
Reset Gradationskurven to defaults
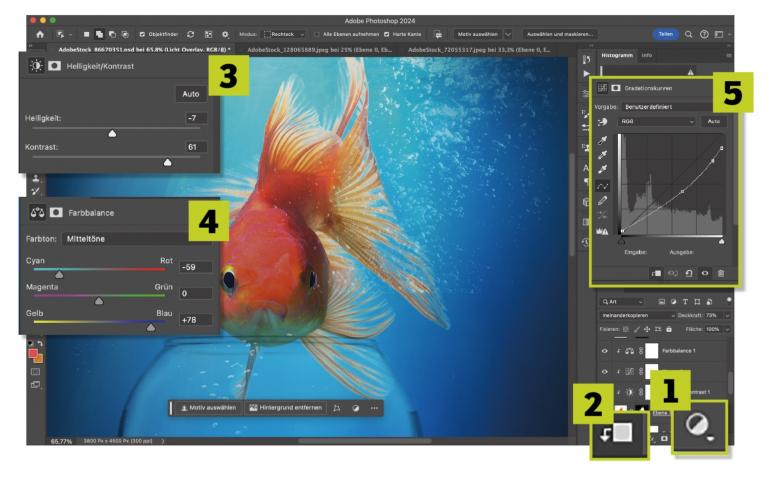point(689,273)
